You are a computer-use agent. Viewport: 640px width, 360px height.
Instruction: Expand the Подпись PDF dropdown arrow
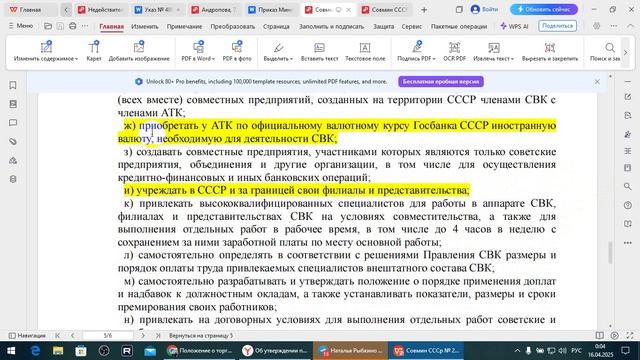coord(434,59)
